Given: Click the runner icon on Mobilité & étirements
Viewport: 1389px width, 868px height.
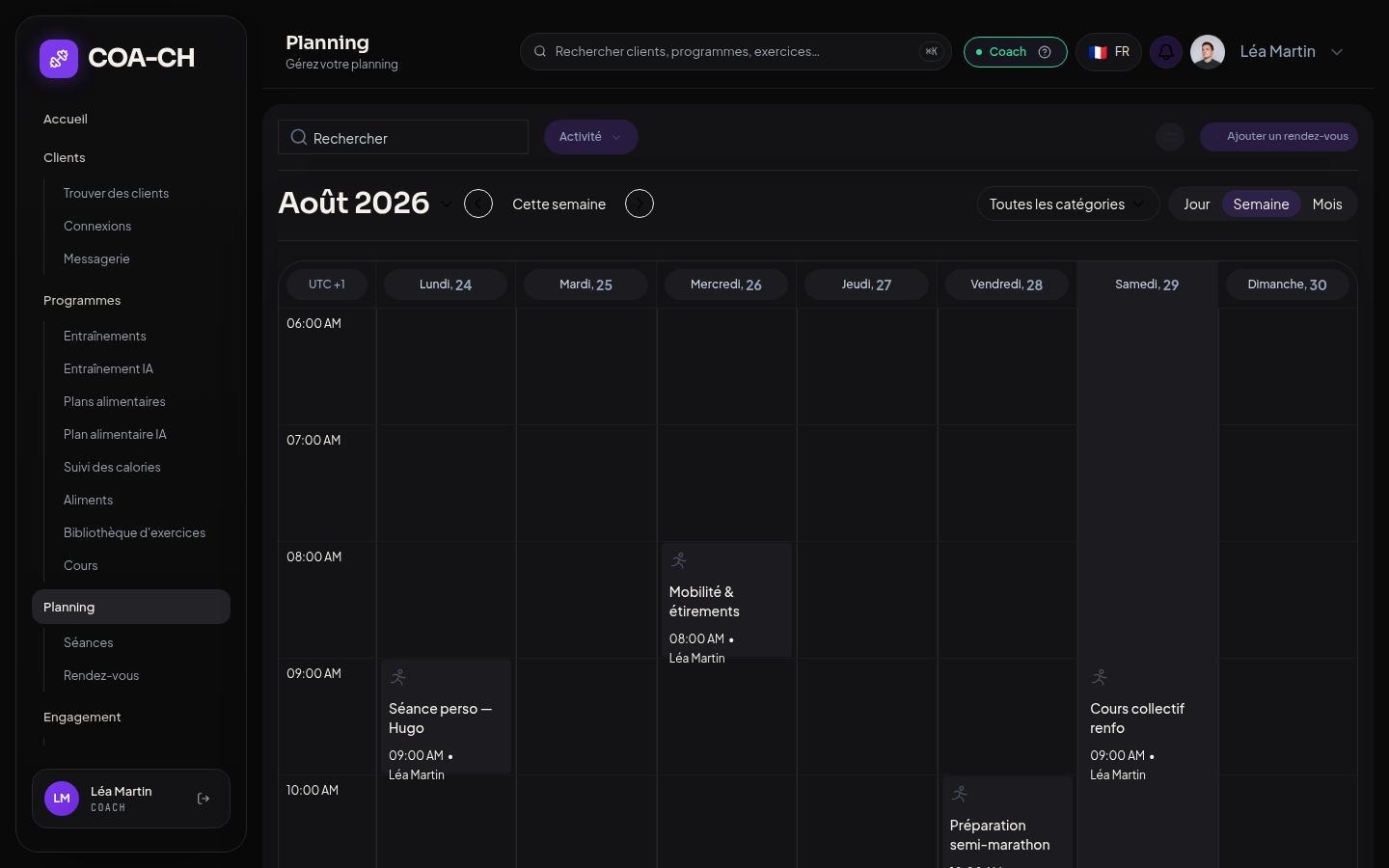Looking at the screenshot, I should click(x=679, y=560).
